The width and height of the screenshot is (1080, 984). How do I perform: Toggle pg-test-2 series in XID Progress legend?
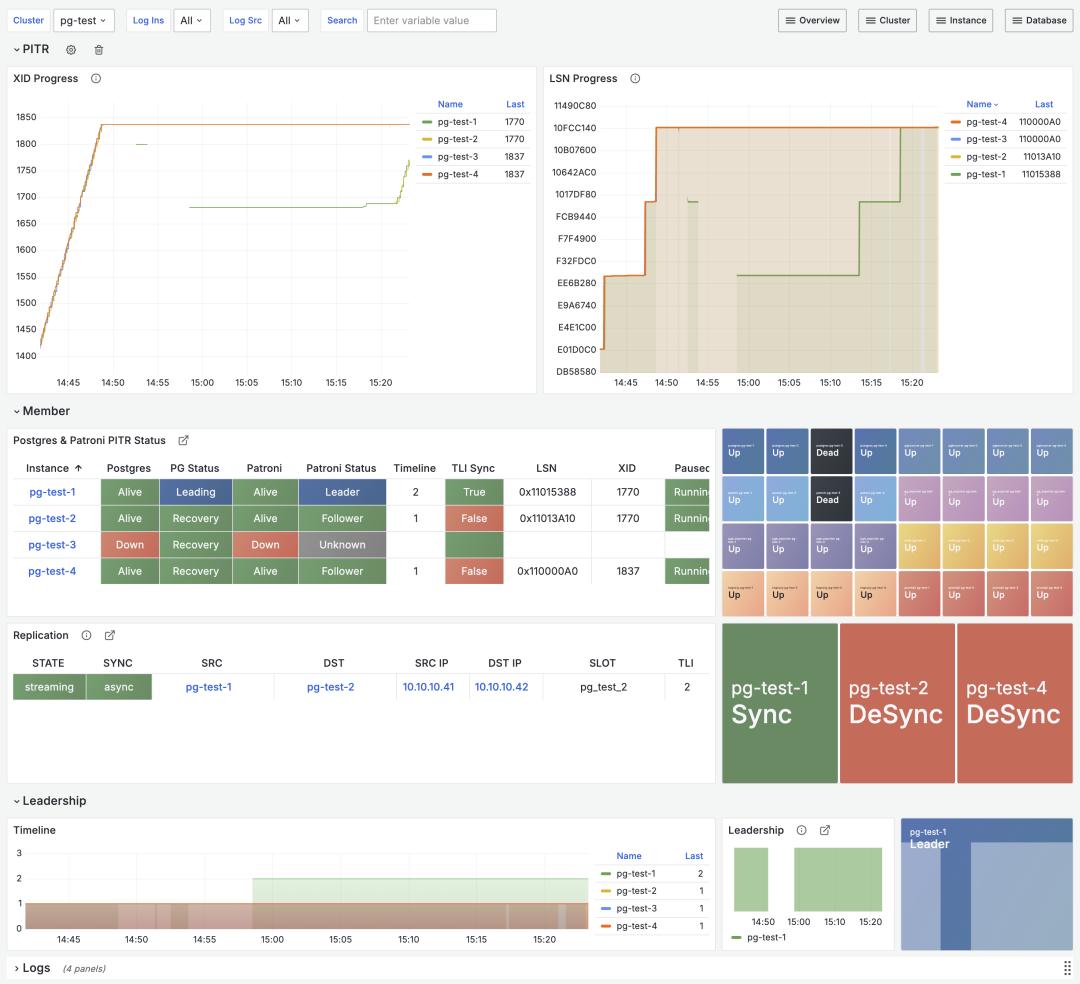[x=457, y=139]
